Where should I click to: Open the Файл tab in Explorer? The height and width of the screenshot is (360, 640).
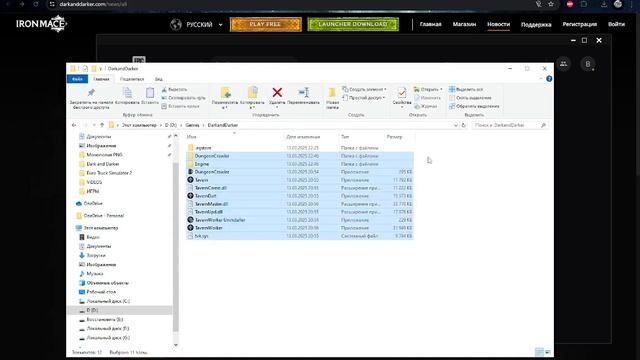pyautogui.click(x=77, y=79)
